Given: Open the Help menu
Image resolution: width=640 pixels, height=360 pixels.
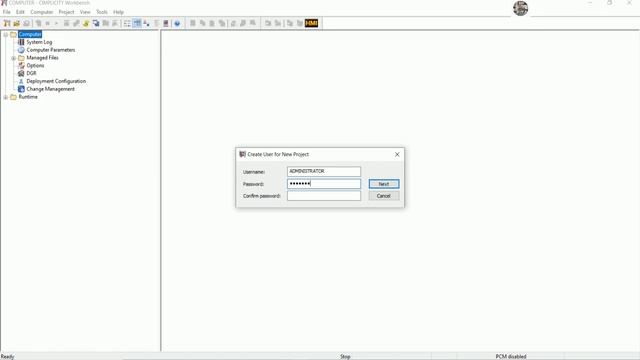Looking at the screenshot, I should pos(118,12).
